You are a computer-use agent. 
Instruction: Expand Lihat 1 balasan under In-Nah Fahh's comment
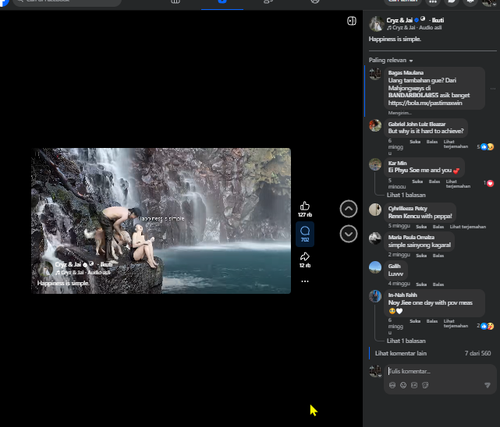(x=406, y=341)
